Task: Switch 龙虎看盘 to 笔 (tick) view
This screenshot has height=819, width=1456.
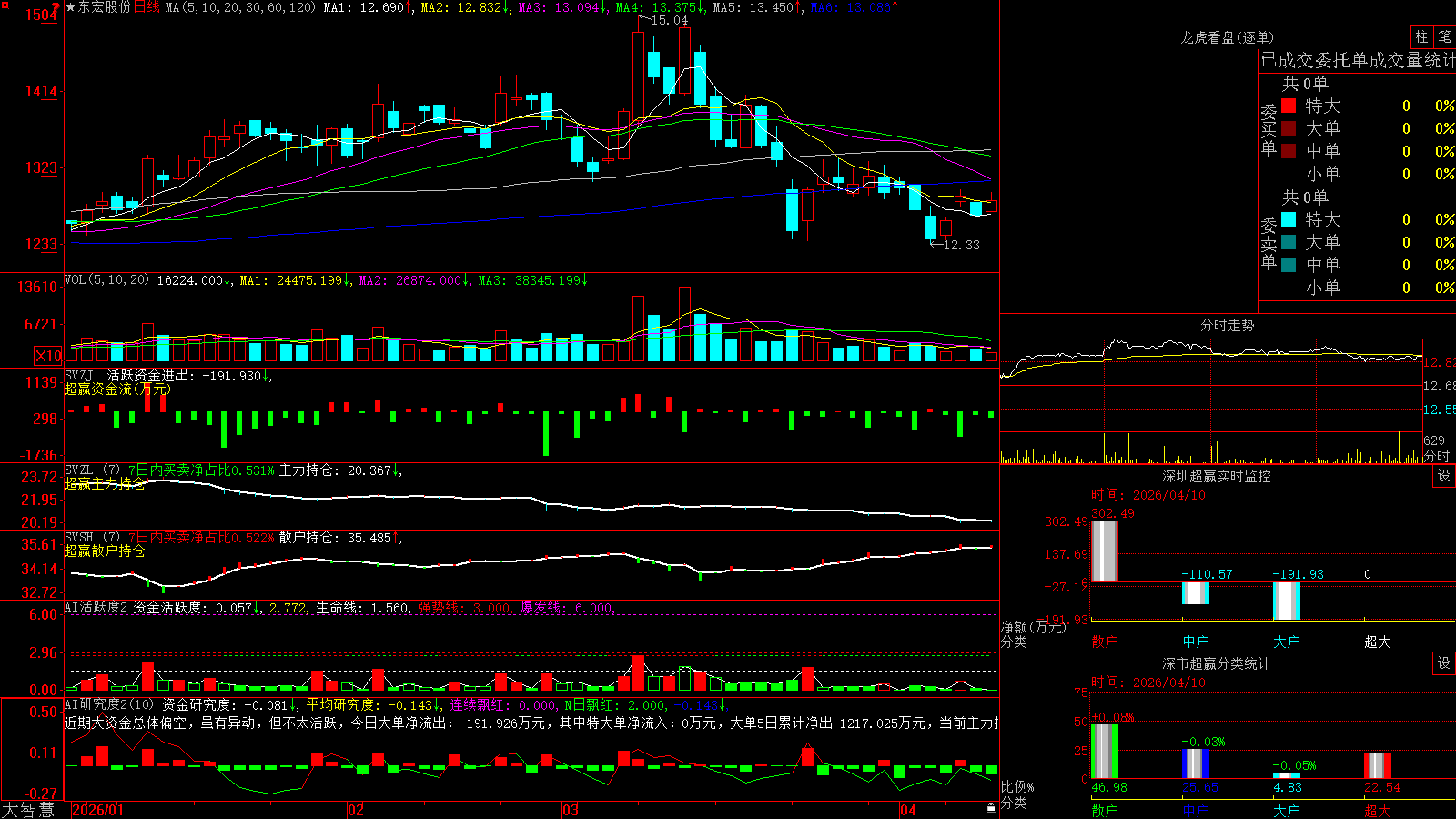Action: point(1445,37)
